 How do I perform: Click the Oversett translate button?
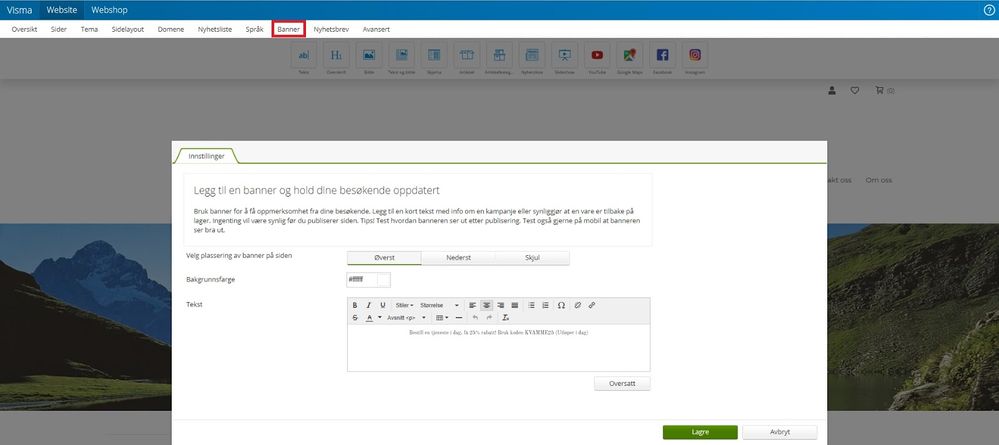622,384
